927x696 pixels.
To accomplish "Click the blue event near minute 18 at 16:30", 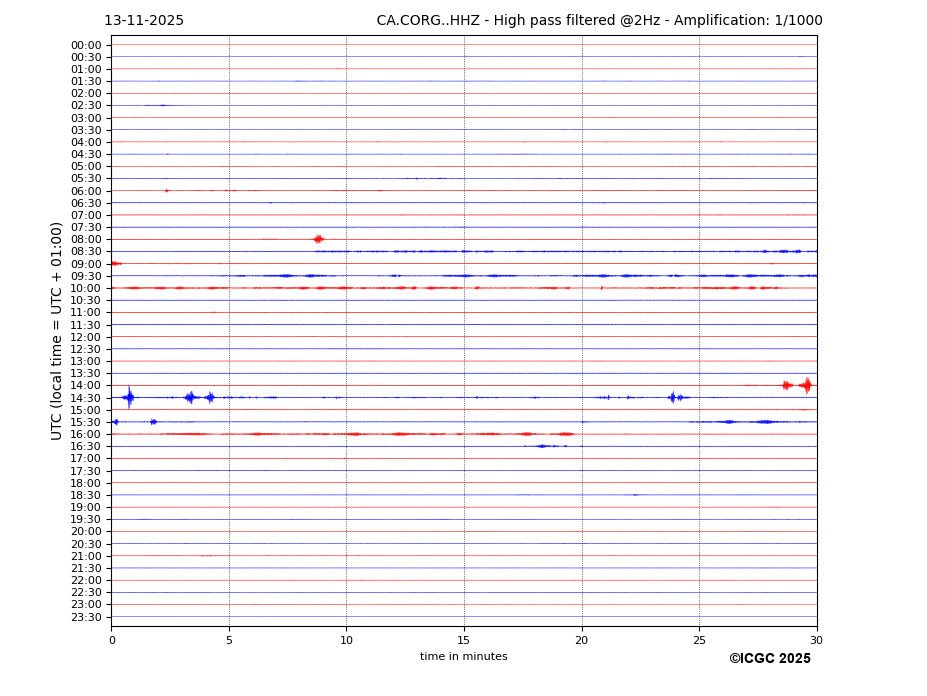I will [x=543, y=446].
